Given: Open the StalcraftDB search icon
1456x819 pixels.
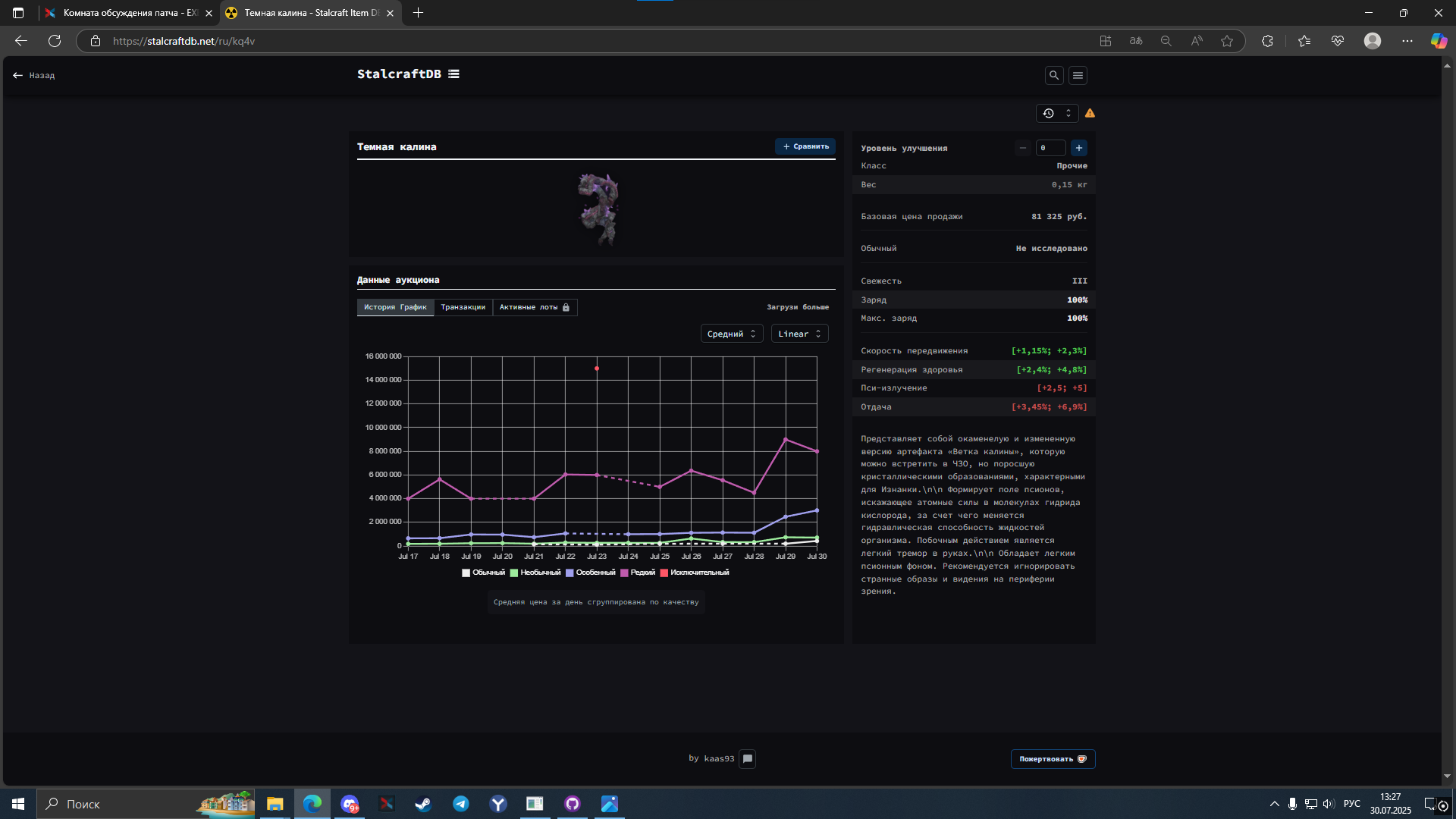Looking at the screenshot, I should tap(1053, 75).
